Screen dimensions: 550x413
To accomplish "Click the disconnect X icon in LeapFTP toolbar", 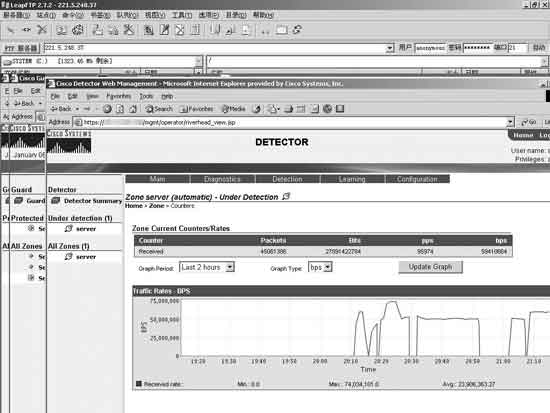I will pyautogui.click(x=42, y=30).
